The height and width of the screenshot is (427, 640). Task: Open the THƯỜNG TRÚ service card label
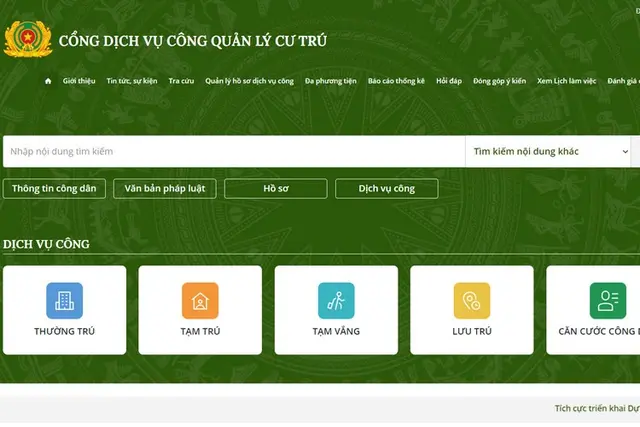[x=64, y=331]
